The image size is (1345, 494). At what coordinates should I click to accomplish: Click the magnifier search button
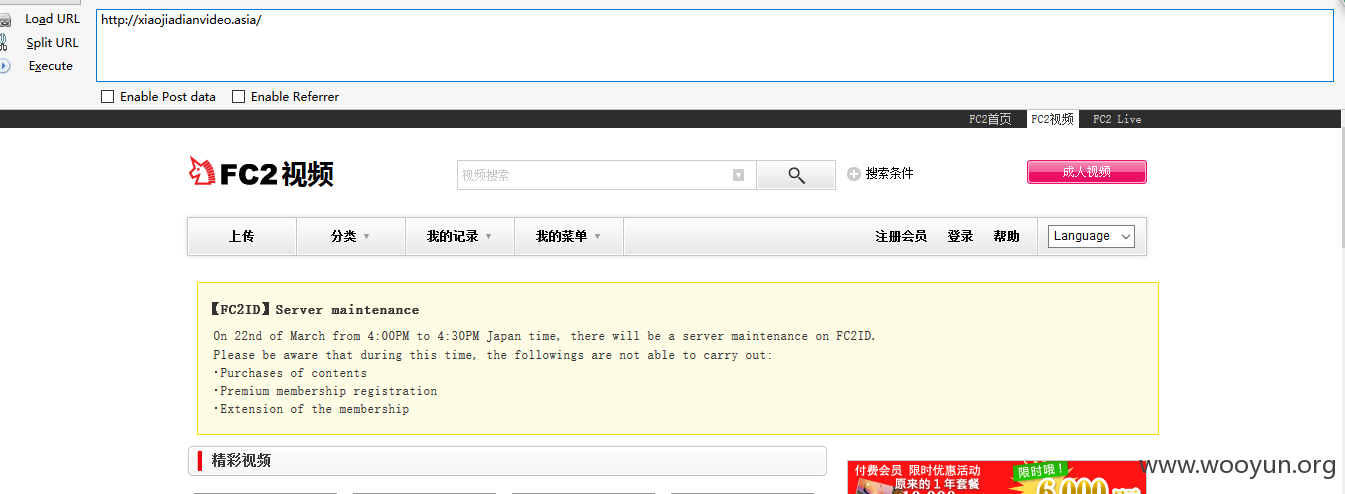pos(796,175)
